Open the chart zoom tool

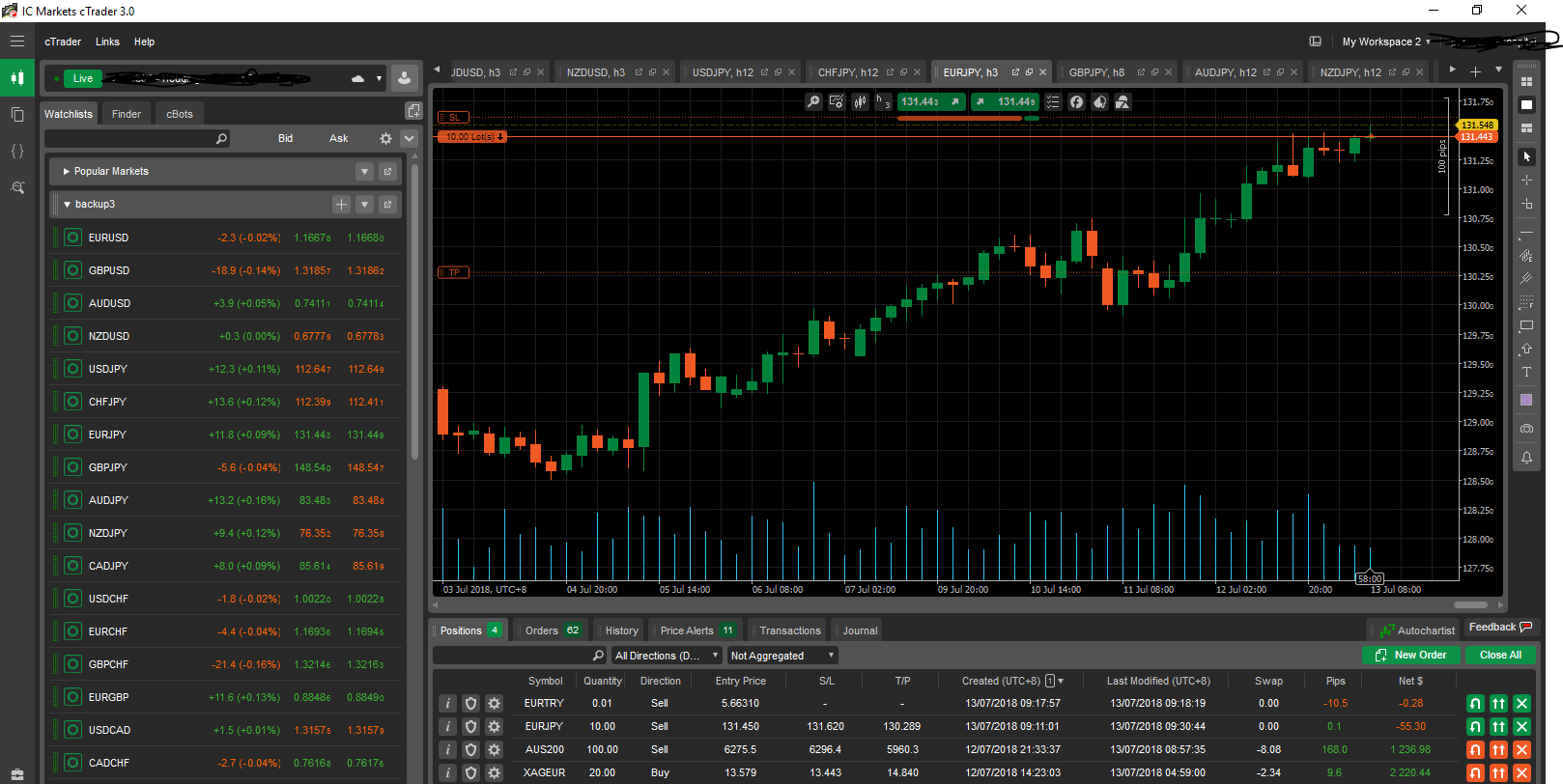(x=814, y=101)
